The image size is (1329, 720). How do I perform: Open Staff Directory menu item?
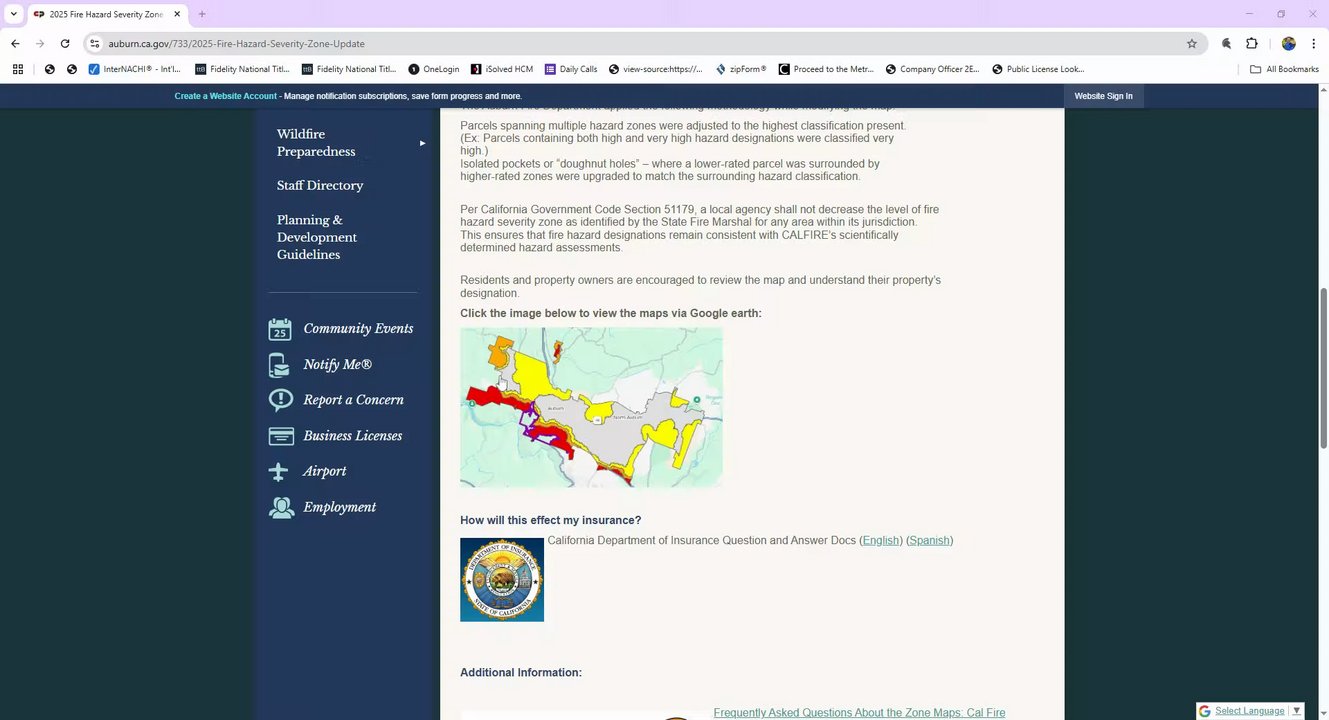320,186
